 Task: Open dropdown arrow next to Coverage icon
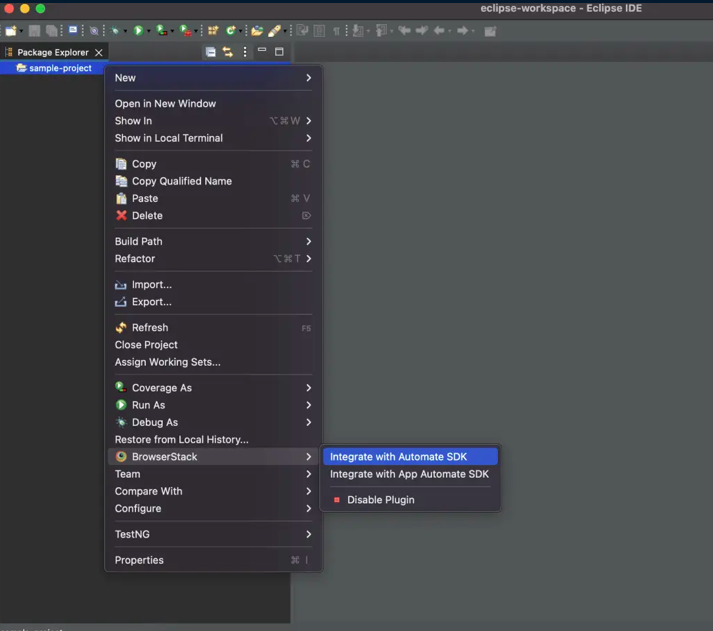[x=172, y=31]
